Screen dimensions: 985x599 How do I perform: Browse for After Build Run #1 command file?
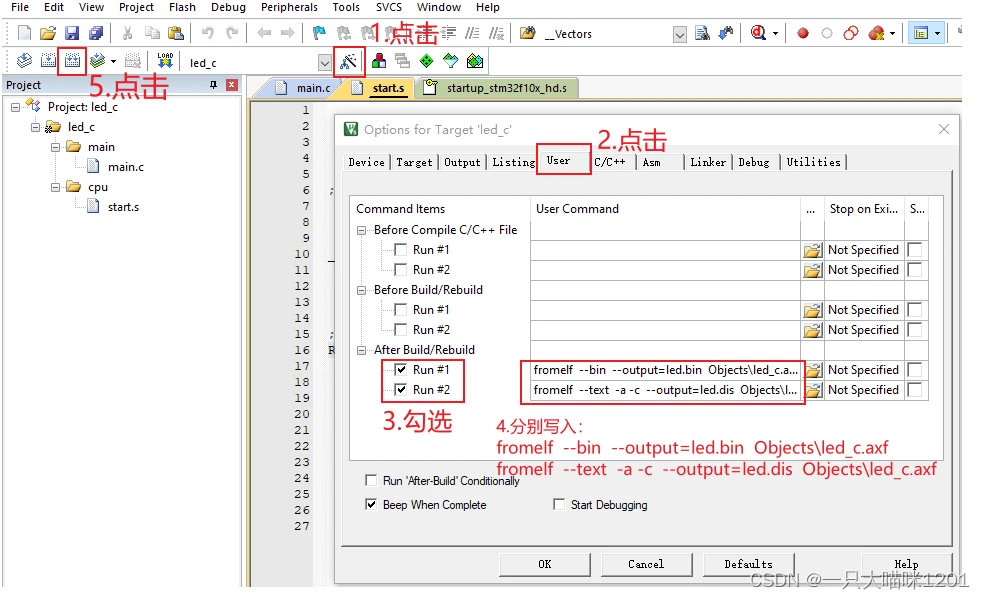click(x=812, y=370)
